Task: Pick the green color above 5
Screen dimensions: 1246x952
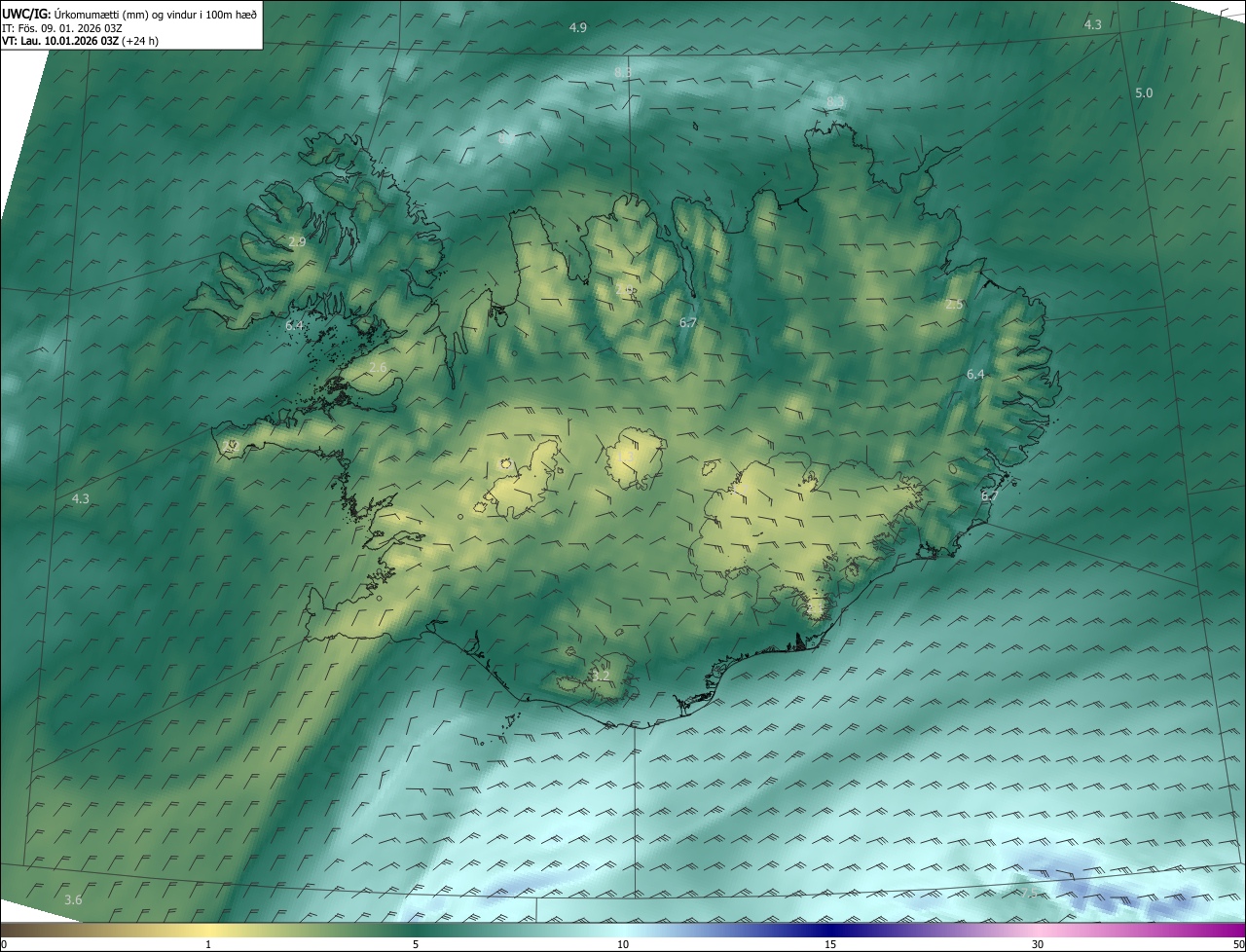Action: (416, 930)
